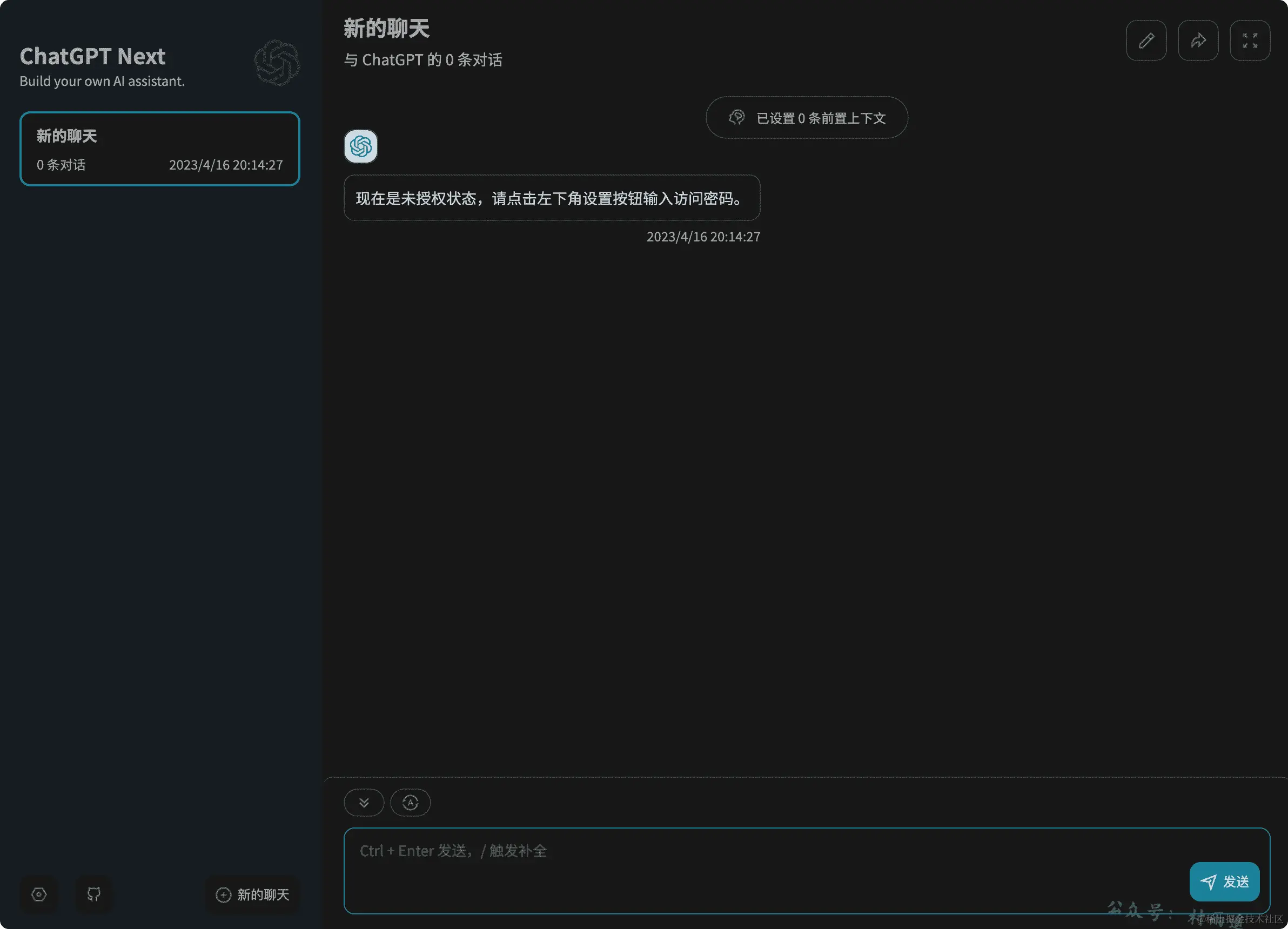Open the 已设置 0 条前置上下文 prompt pill

(807, 118)
